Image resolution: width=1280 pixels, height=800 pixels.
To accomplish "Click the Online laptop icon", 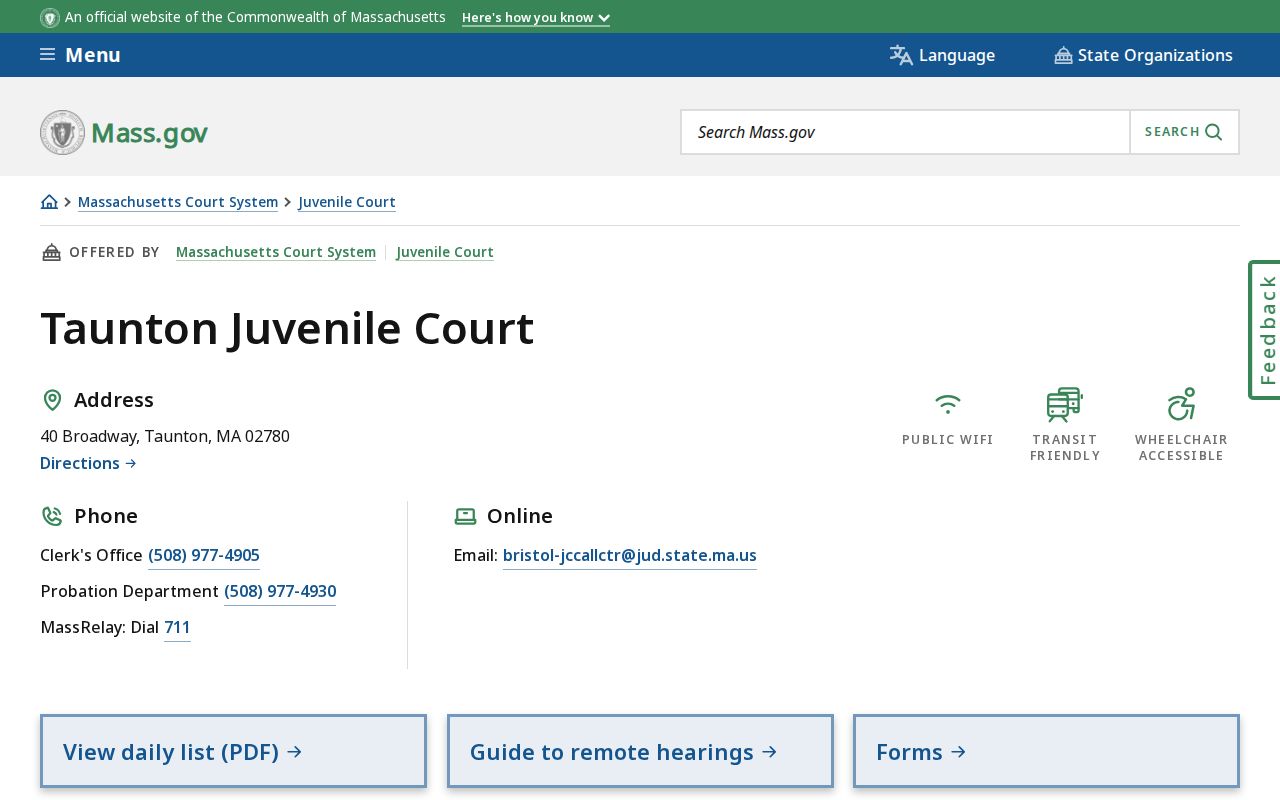I will point(465,516).
